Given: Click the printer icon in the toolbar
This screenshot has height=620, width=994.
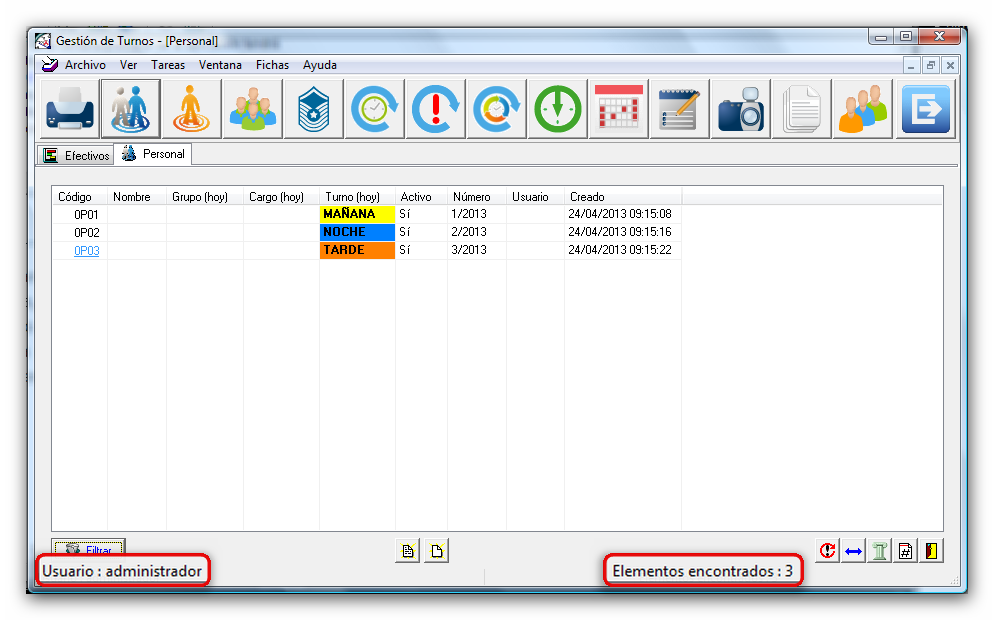Looking at the screenshot, I should coord(70,109).
